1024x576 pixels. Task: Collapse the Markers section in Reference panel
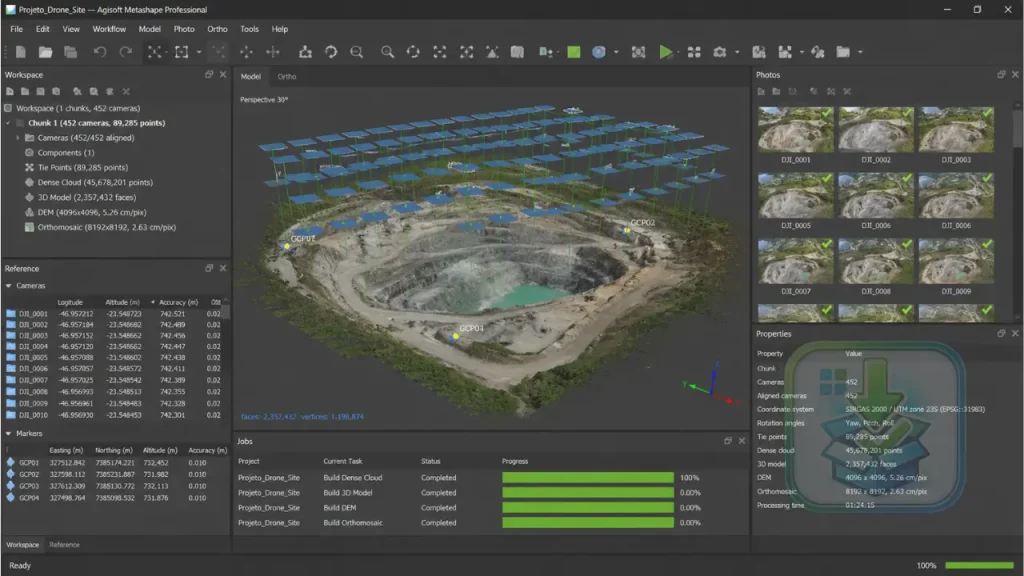point(8,434)
